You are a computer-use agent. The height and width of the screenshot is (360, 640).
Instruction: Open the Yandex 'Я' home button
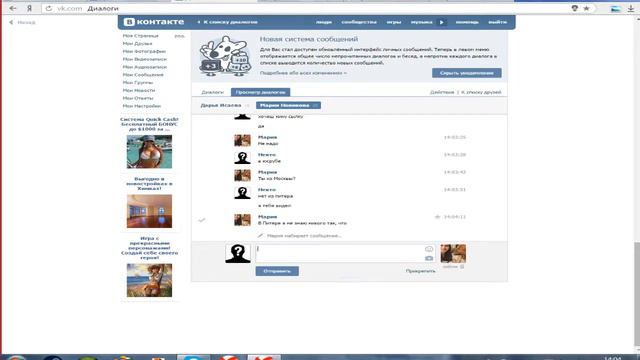coord(29,8)
